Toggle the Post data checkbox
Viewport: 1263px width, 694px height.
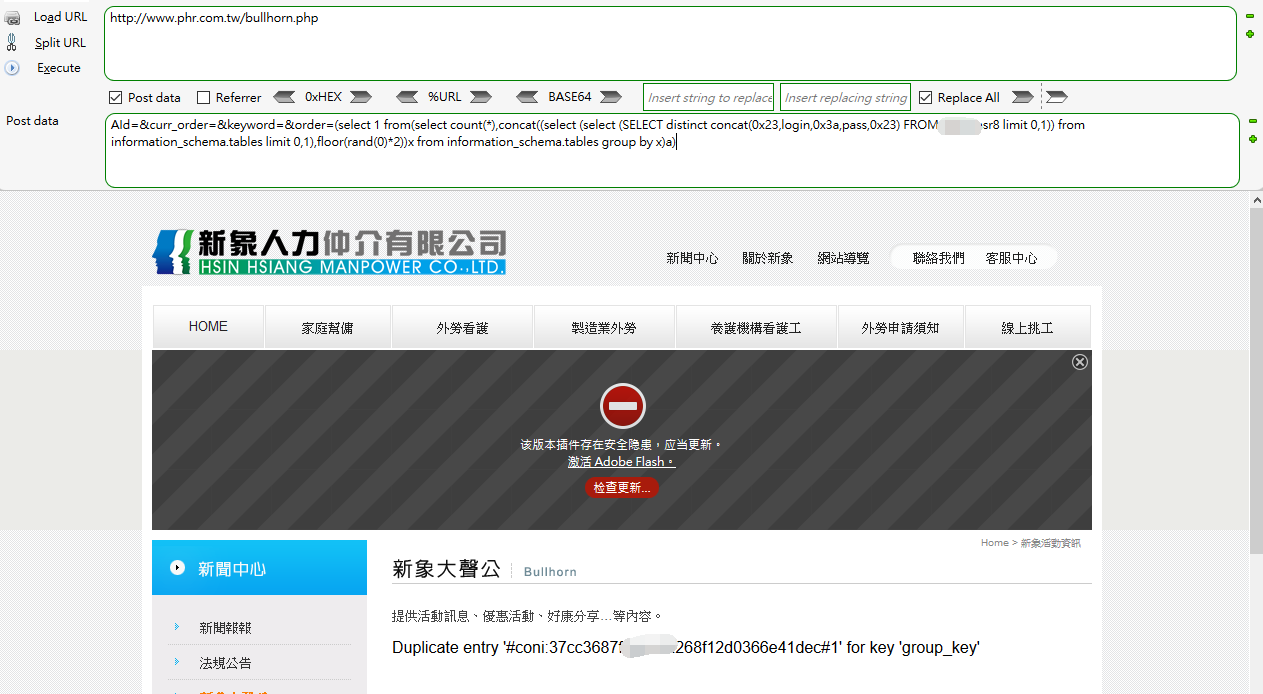[116, 98]
